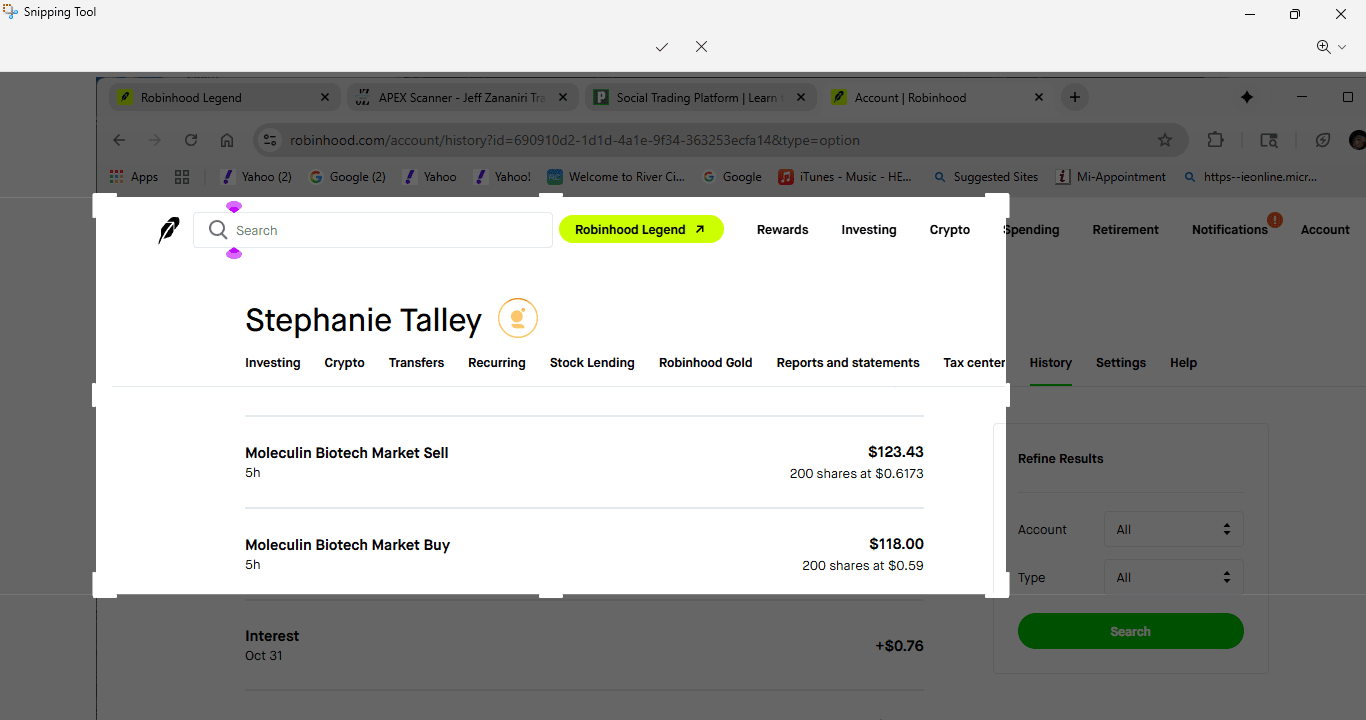
Task: Open the Apps bookmarks shortcut
Action: (134, 177)
